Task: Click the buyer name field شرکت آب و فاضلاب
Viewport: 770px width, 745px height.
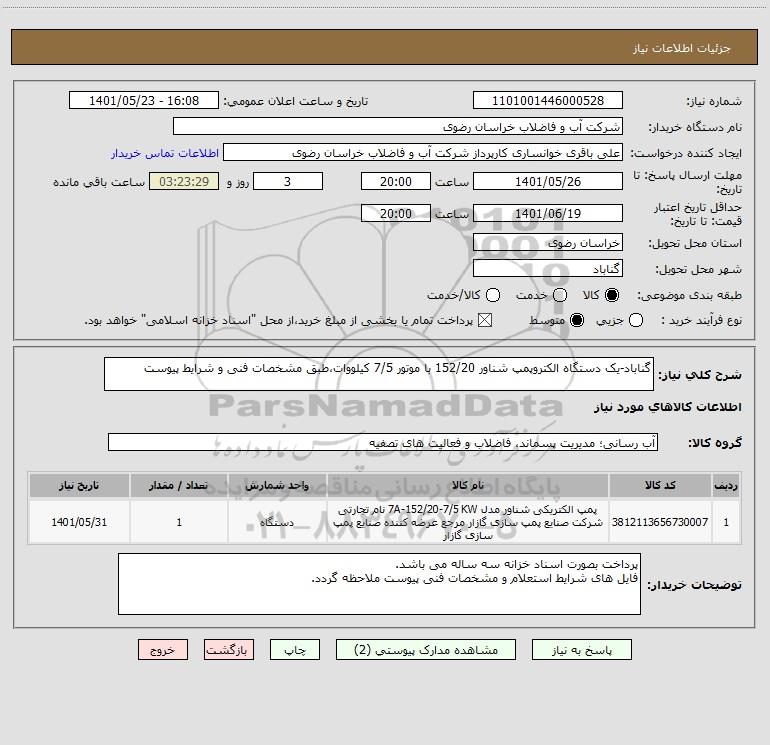Action: pos(398,126)
